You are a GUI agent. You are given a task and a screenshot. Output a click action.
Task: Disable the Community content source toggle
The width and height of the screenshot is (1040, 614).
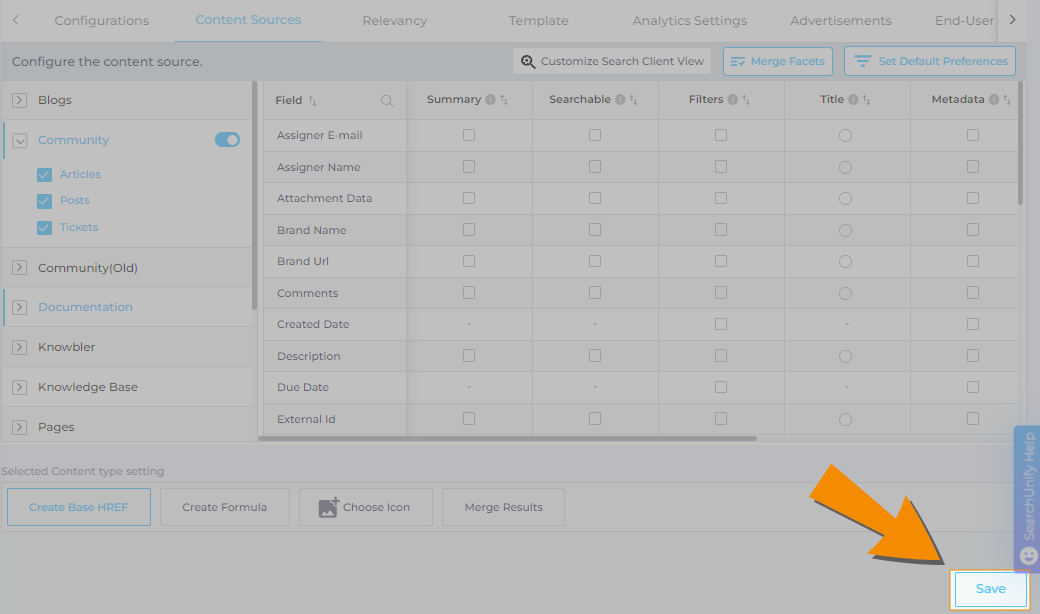tap(227, 140)
